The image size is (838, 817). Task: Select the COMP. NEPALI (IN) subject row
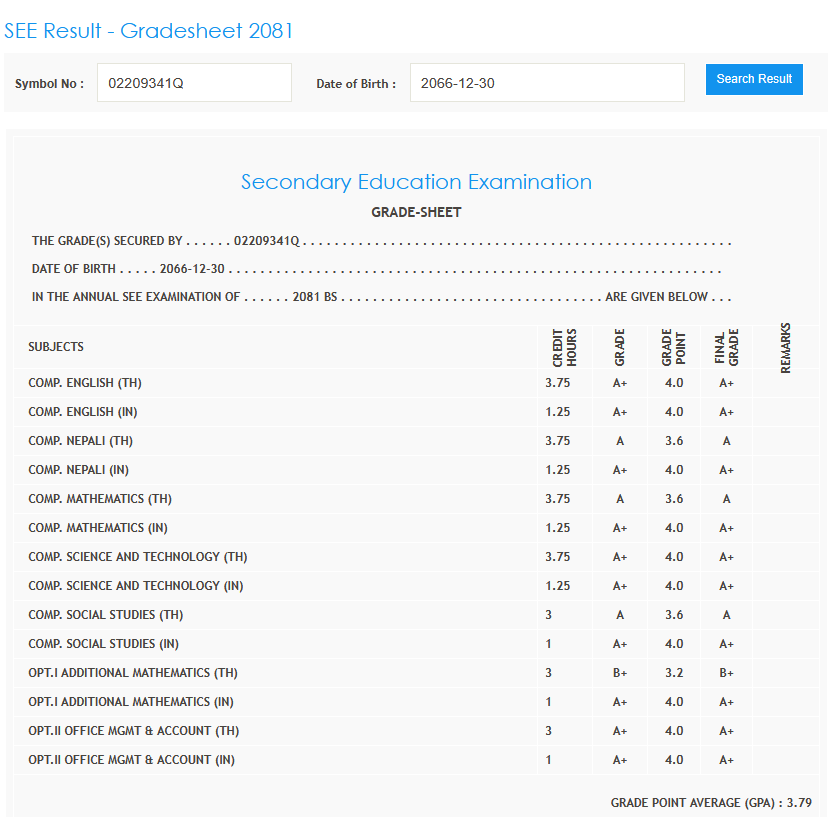click(78, 470)
